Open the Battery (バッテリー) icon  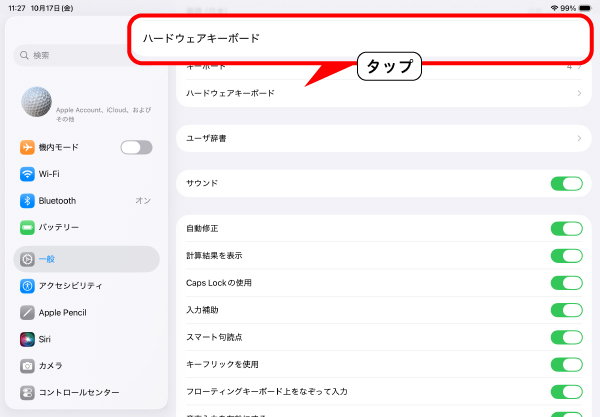(28, 228)
